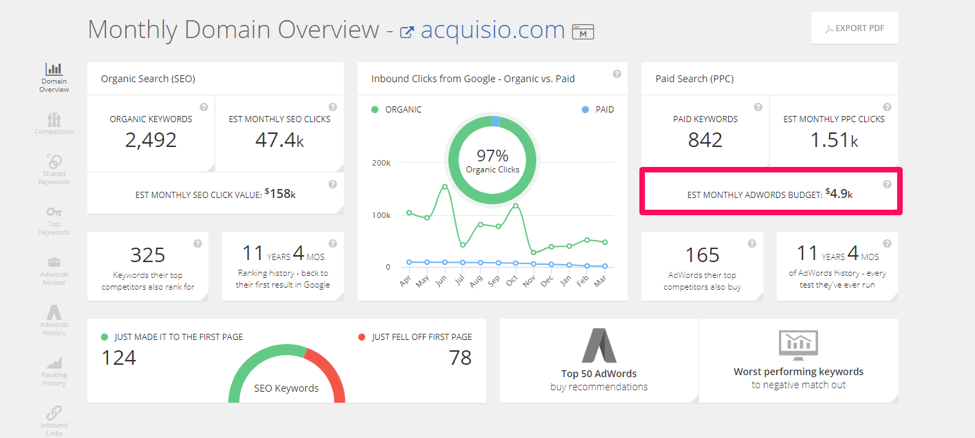Click the monthly calendar icon beside acquisio.com

click(x=583, y=32)
